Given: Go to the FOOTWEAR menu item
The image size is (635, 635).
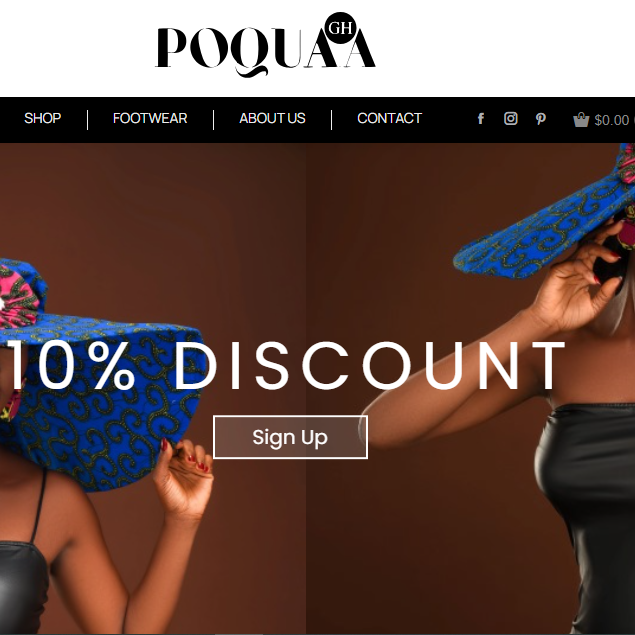Looking at the screenshot, I should coord(150,118).
